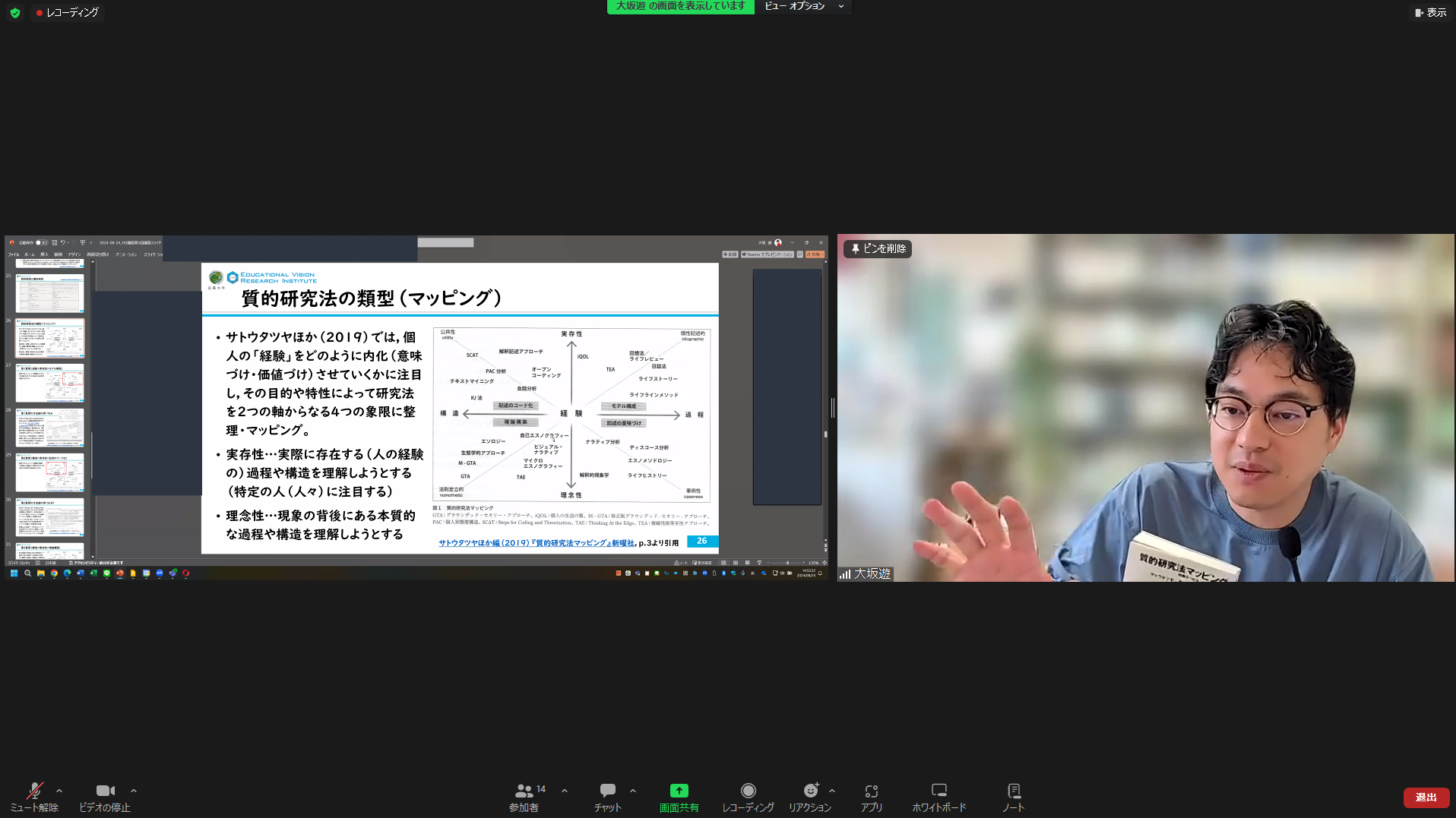Image resolution: width=1456 pixels, height=818 pixels.
Task: Open the Reactions menu (リアクション)
Action: (x=810, y=797)
